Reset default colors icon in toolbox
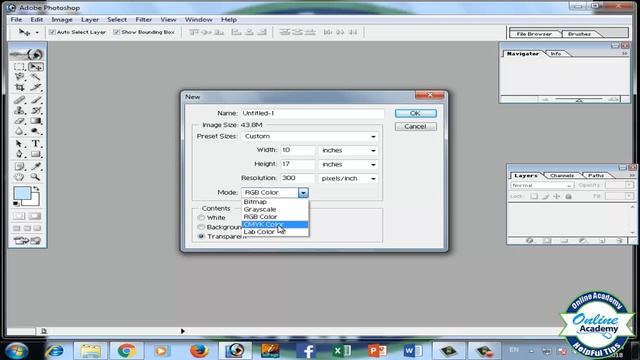Image resolution: width=640 pixels, height=360 pixels. coord(16,203)
